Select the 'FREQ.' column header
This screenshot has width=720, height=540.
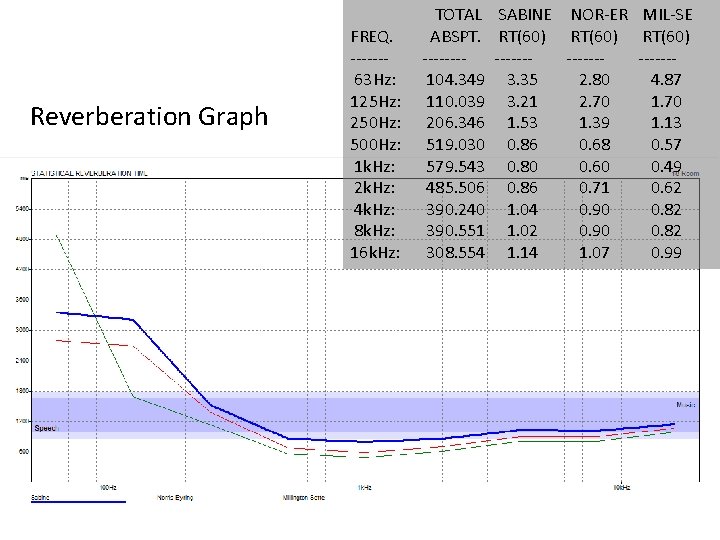[371, 37]
